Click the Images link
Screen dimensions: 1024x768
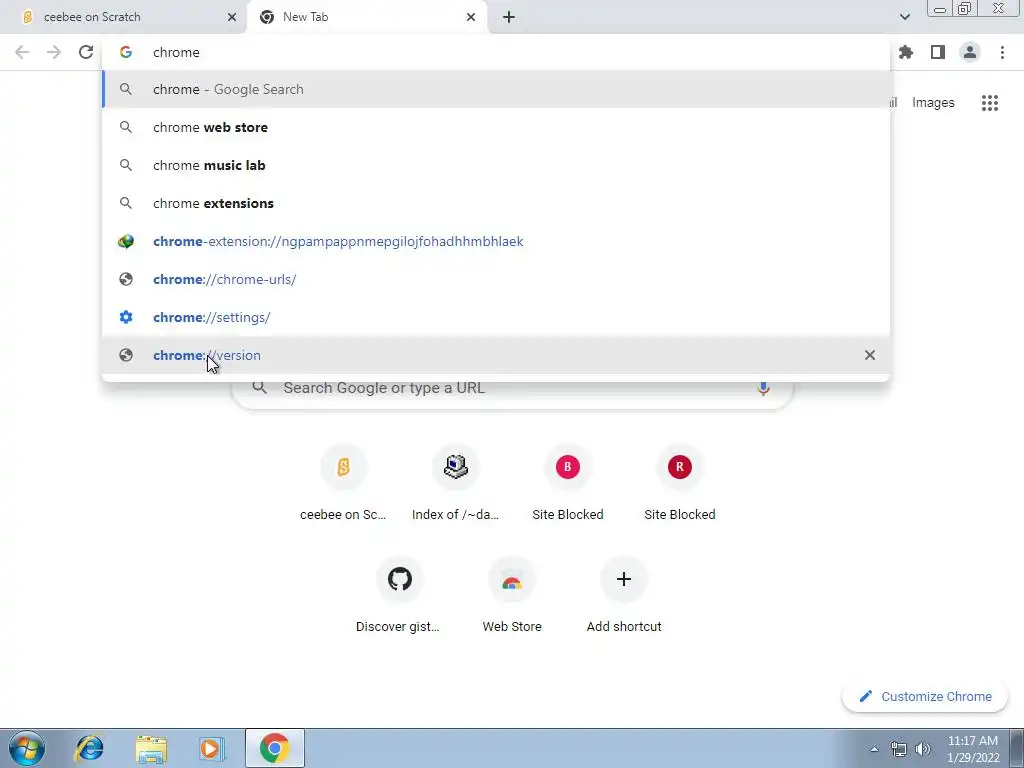coord(933,103)
